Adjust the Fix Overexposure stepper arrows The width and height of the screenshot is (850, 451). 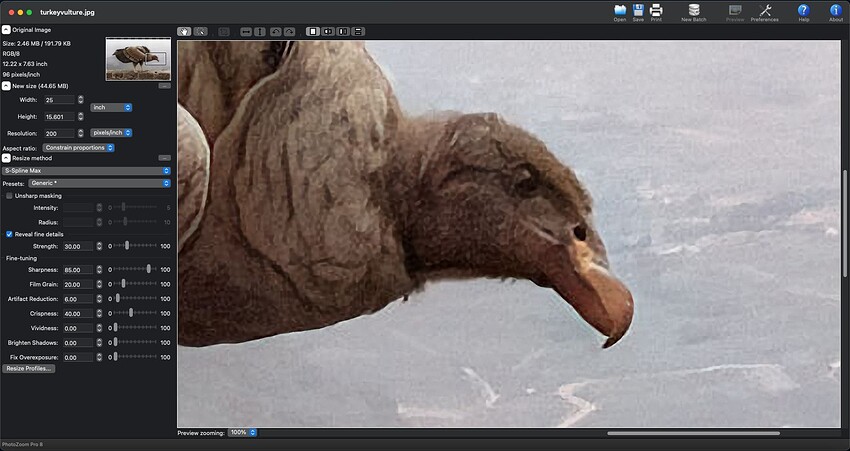coord(99,357)
